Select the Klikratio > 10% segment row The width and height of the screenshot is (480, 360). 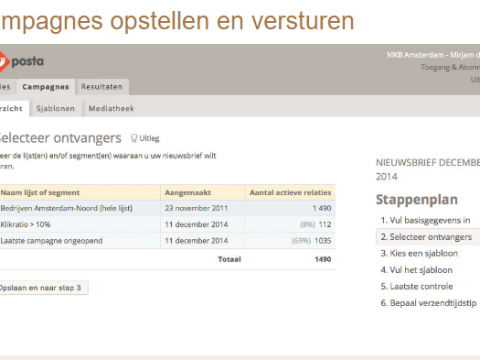coord(167,224)
